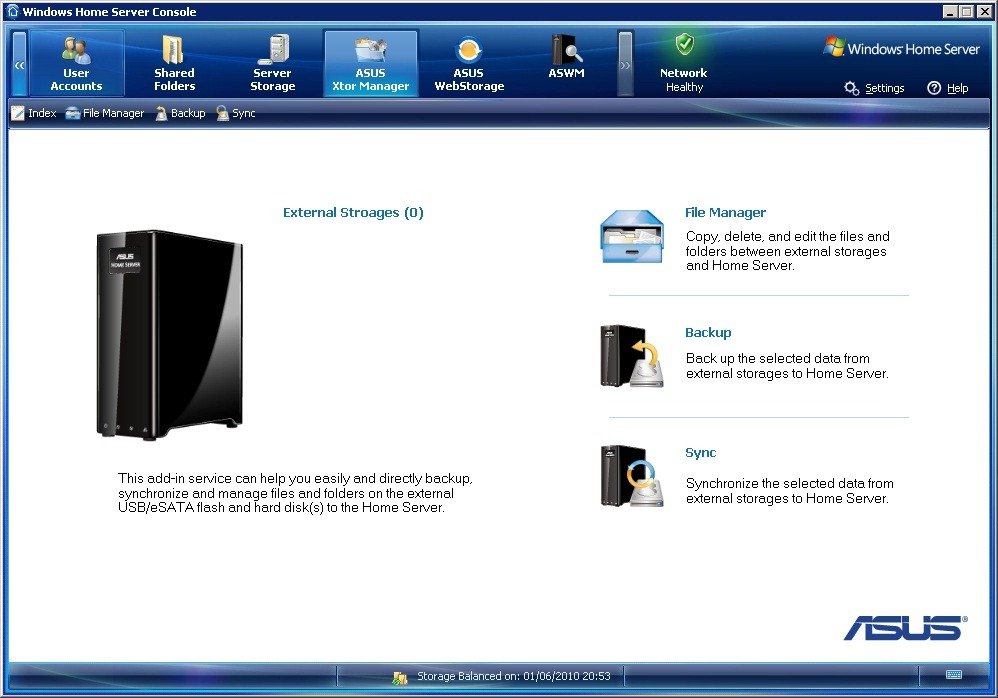Click the Settings gear icon

click(x=852, y=88)
